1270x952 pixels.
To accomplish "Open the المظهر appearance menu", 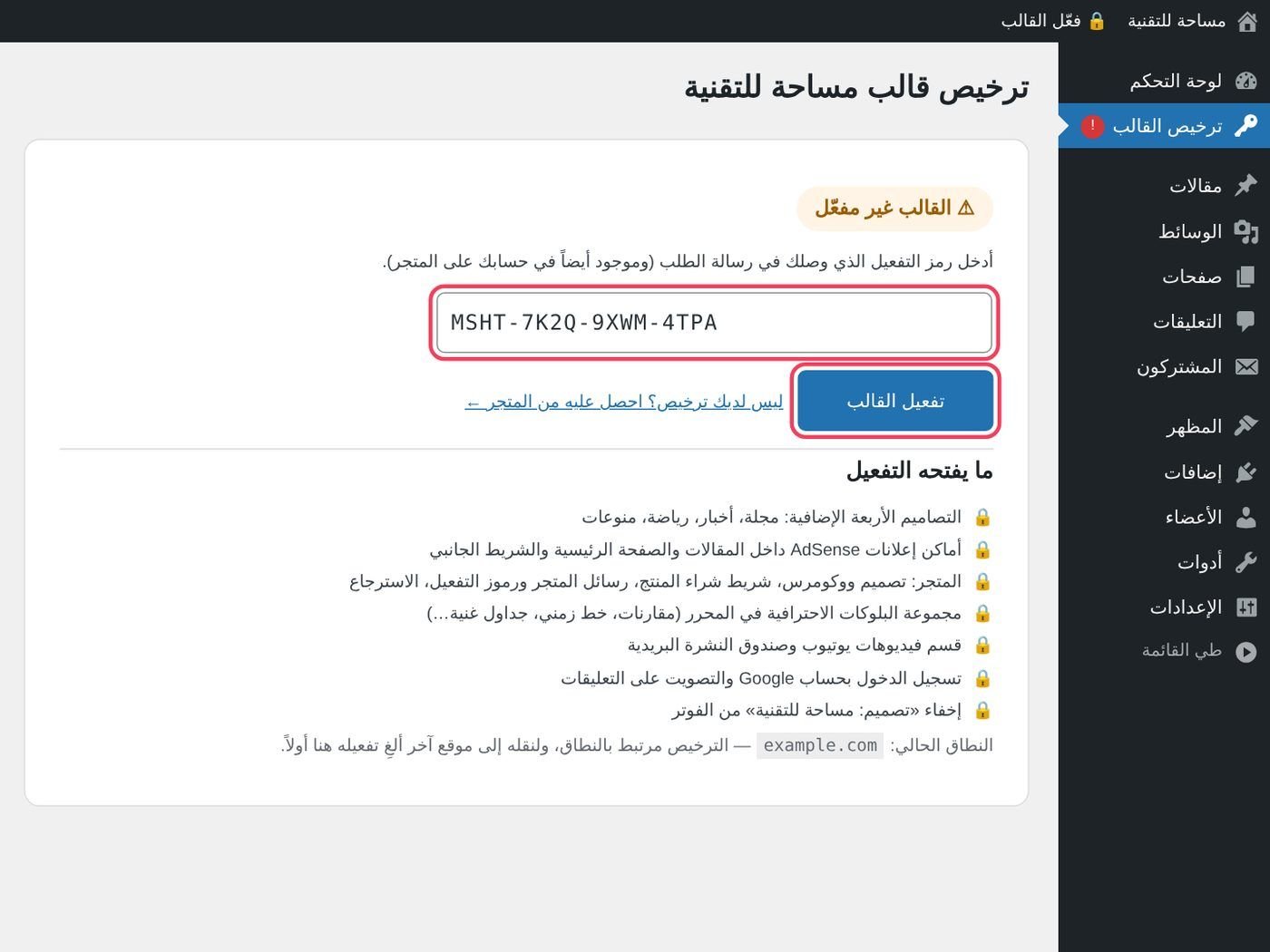I will [x=1164, y=426].
